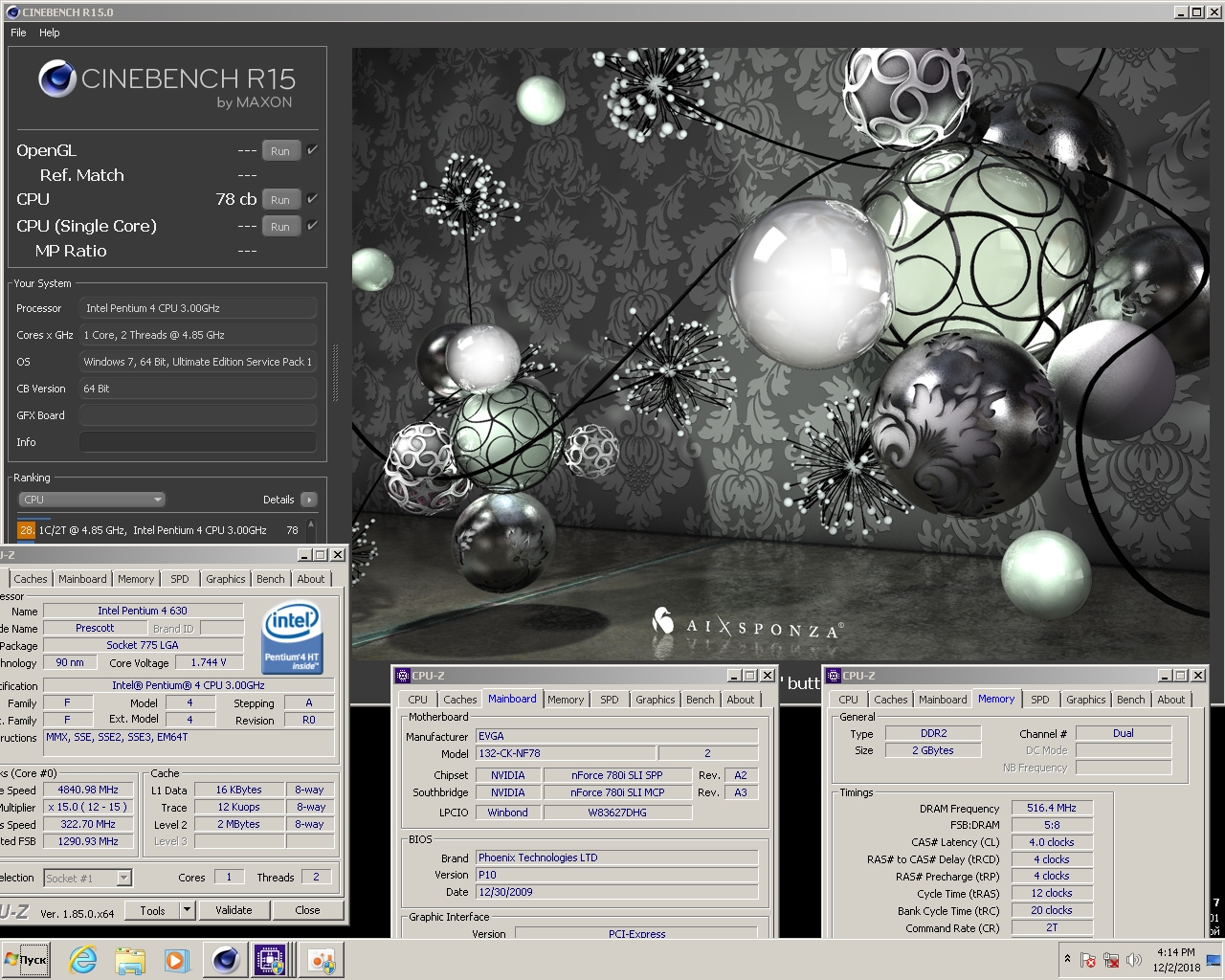This screenshot has height=980, width=1225.
Task: Open the speaker volume tray icon
Action: tap(1134, 960)
